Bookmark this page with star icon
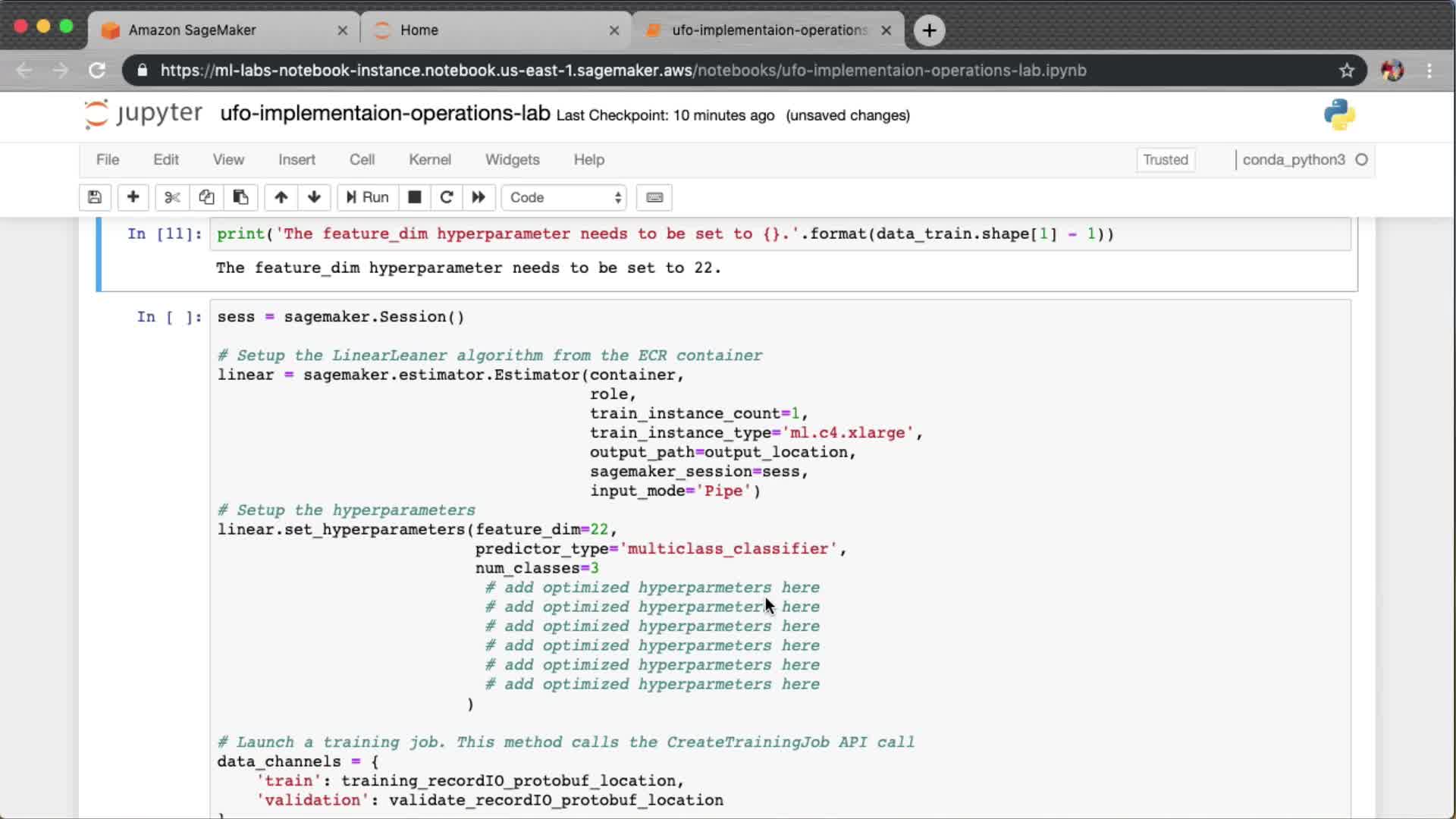Viewport: 1456px width, 819px height. pyautogui.click(x=1346, y=71)
